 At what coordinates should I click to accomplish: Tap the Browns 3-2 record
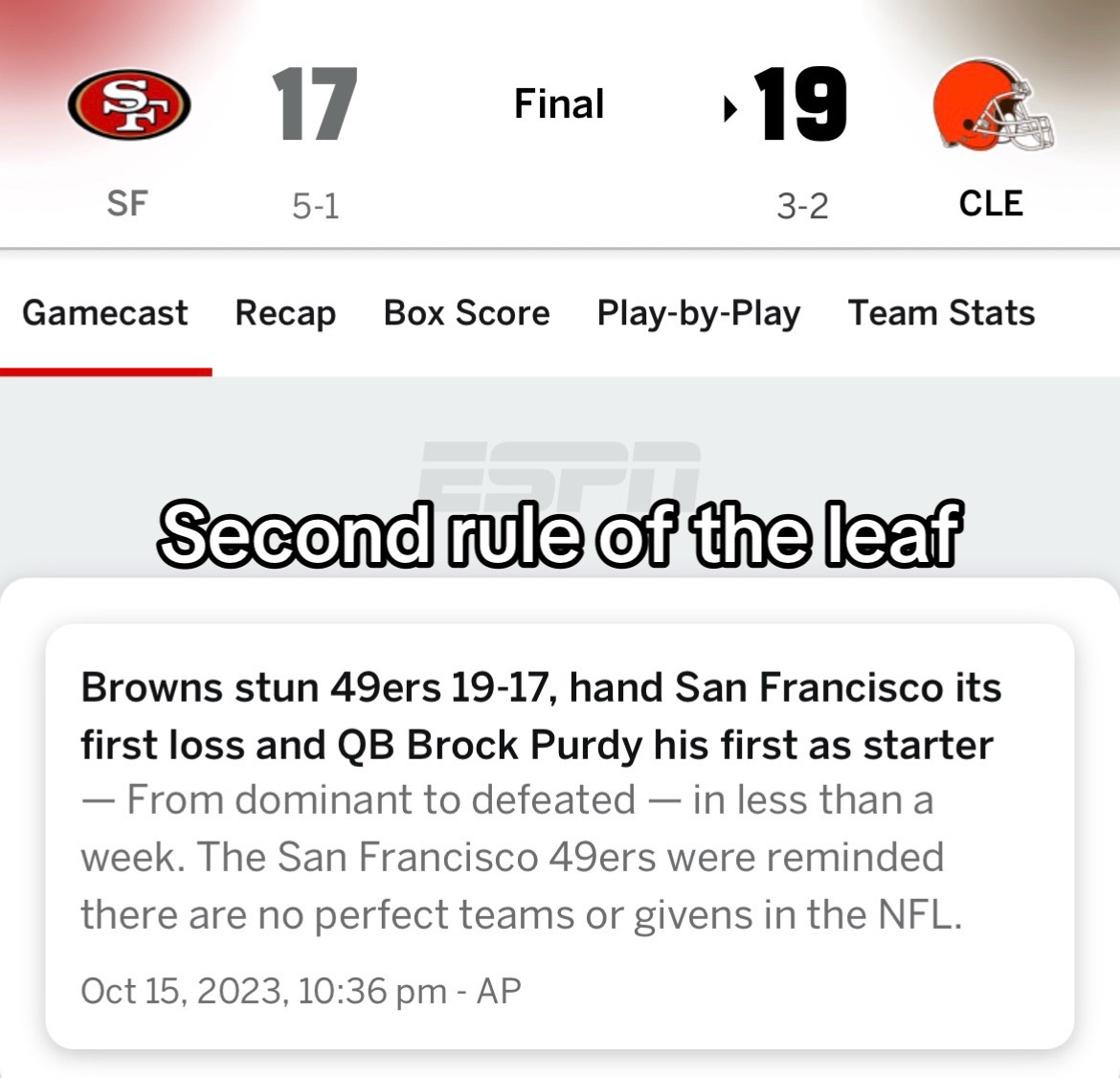coord(803,207)
